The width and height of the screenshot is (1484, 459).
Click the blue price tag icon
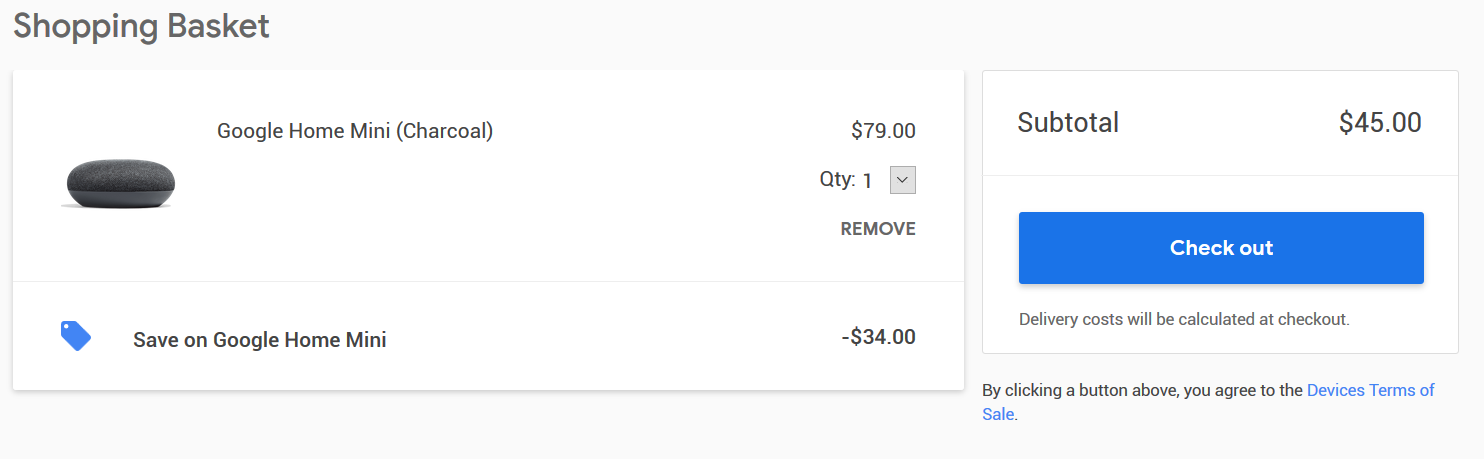click(x=76, y=336)
